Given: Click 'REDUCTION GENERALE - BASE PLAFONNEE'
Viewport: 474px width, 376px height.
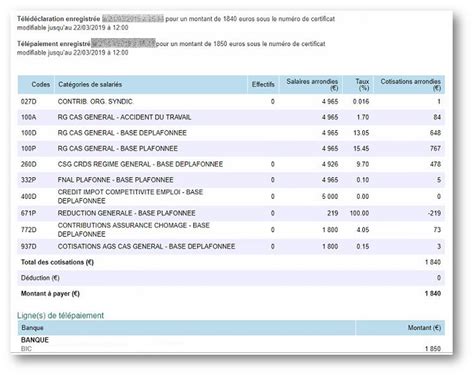Looking at the screenshot, I should tap(127, 213).
